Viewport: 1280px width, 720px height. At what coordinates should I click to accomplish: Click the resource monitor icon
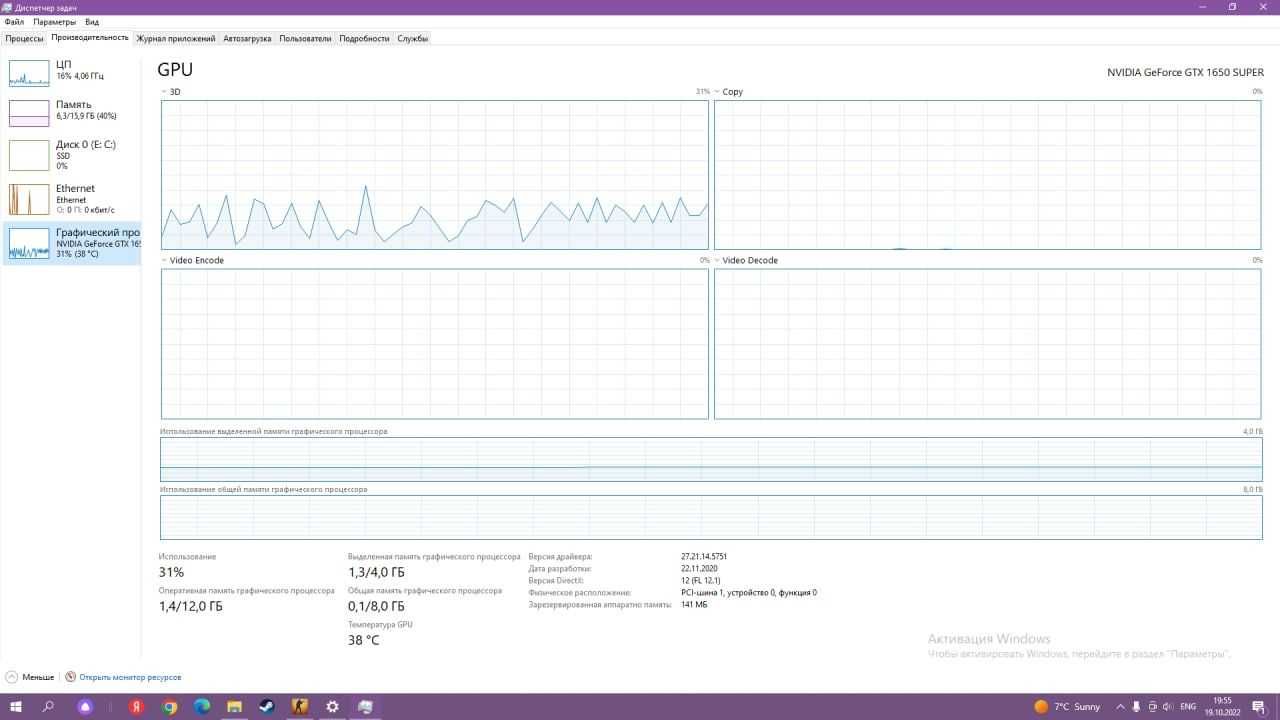pos(70,677)
